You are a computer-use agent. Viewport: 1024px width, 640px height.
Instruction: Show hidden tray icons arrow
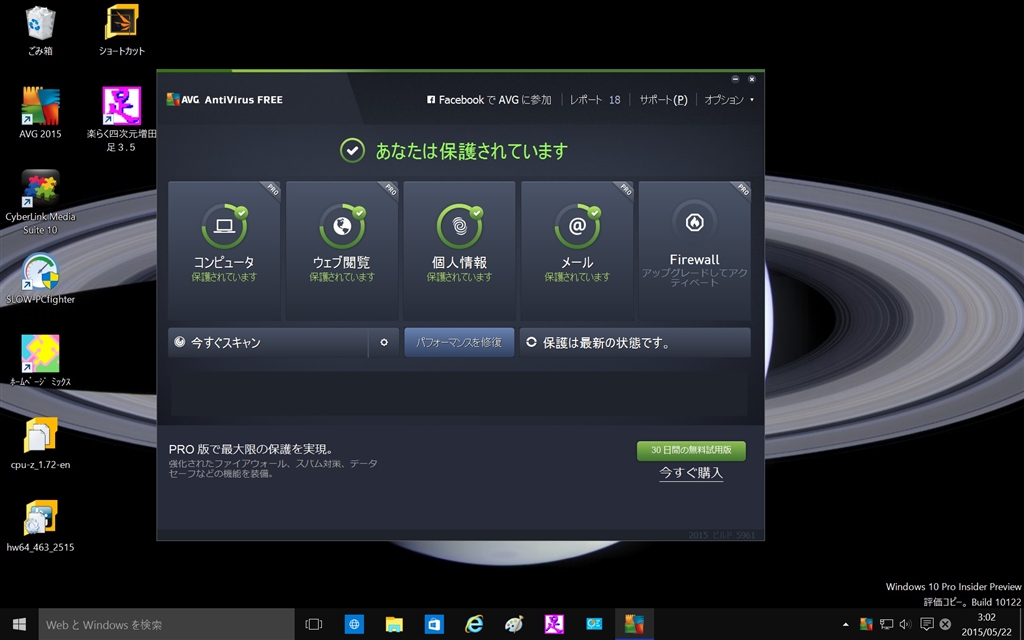click(x=846, y=624)
